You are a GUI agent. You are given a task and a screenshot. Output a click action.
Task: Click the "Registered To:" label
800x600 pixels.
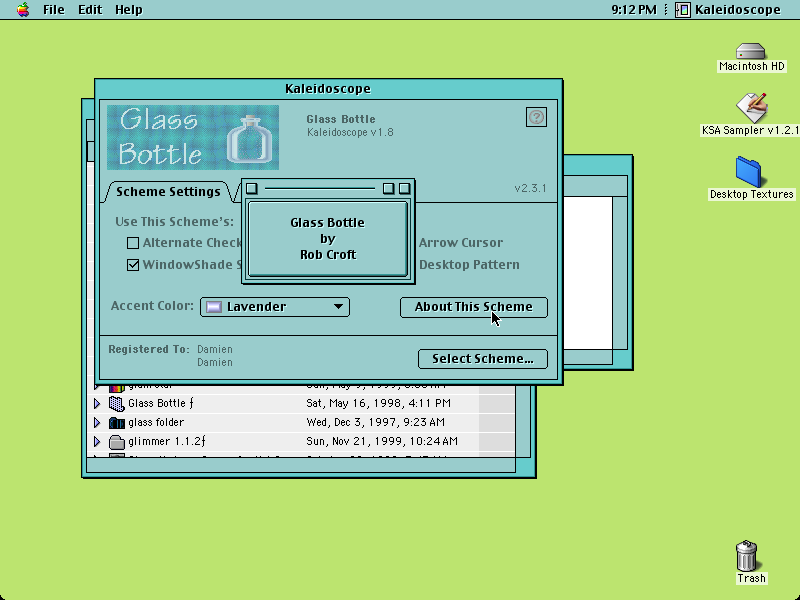tap(149, 349)
